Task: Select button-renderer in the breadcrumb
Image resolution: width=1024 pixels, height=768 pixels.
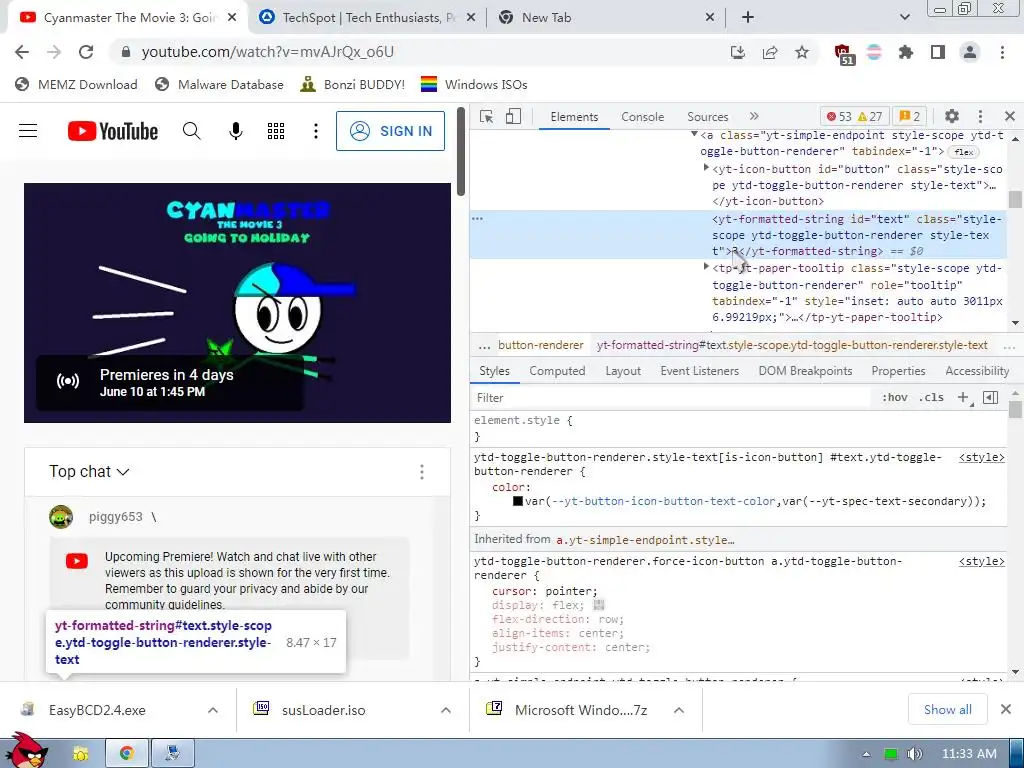Action: coord(541,345)
